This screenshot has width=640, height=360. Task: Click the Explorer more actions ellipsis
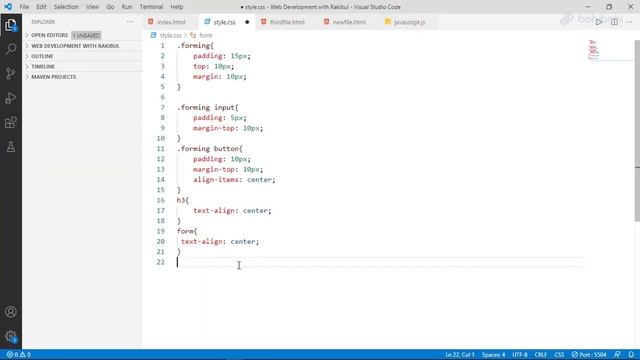click(130, 22)
